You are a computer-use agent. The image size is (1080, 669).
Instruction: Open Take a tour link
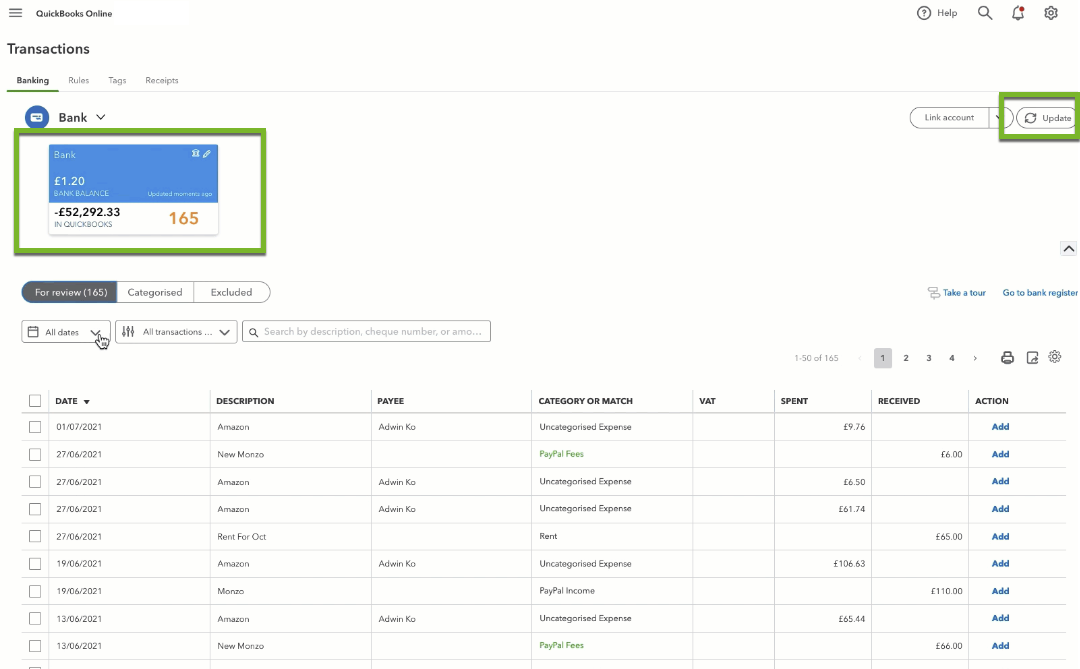click(x=964, y=293)
